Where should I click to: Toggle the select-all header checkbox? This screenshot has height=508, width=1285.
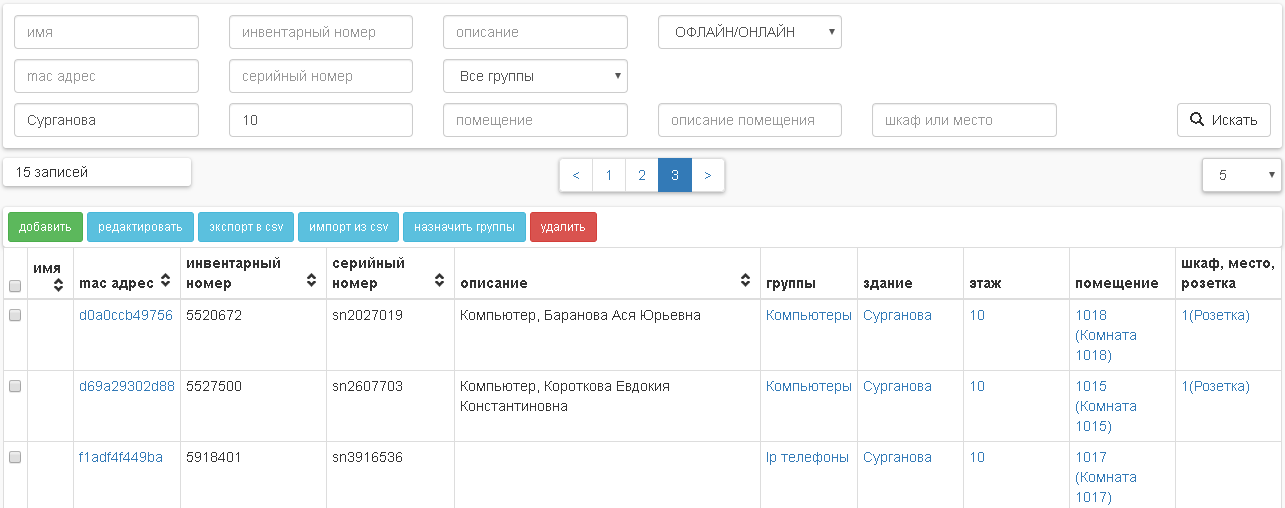[x=15, y=286]
